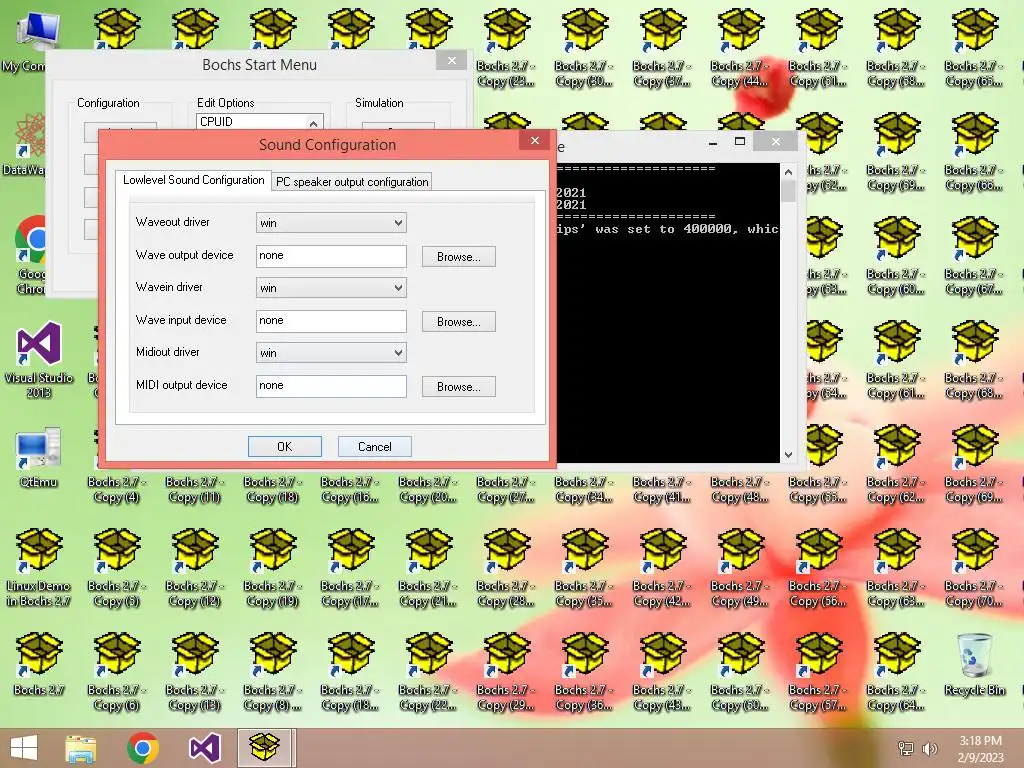Select the Bochs 2.7 - Copy (63 icon
The image size is (1024, 768).
tap(896, 568)
